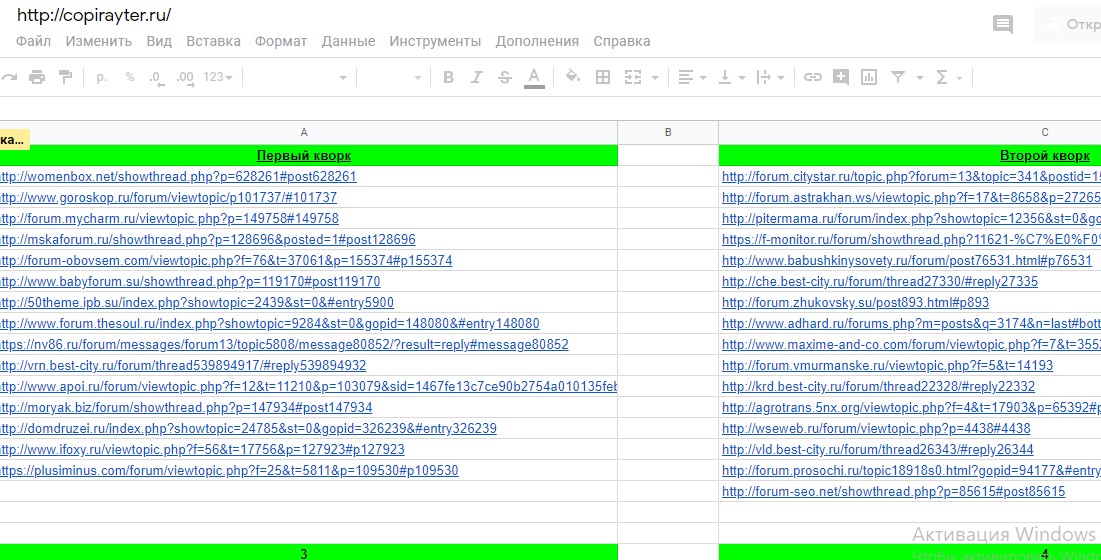Open the forum.citystar.ru topic link
1101x560 pixels.
click(911, 177)
